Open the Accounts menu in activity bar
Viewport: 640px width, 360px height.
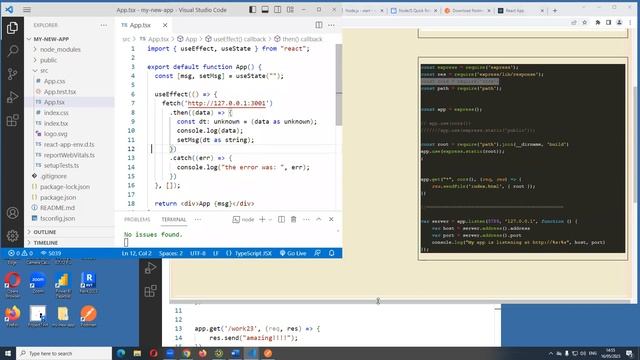click(x=12, y=213)
